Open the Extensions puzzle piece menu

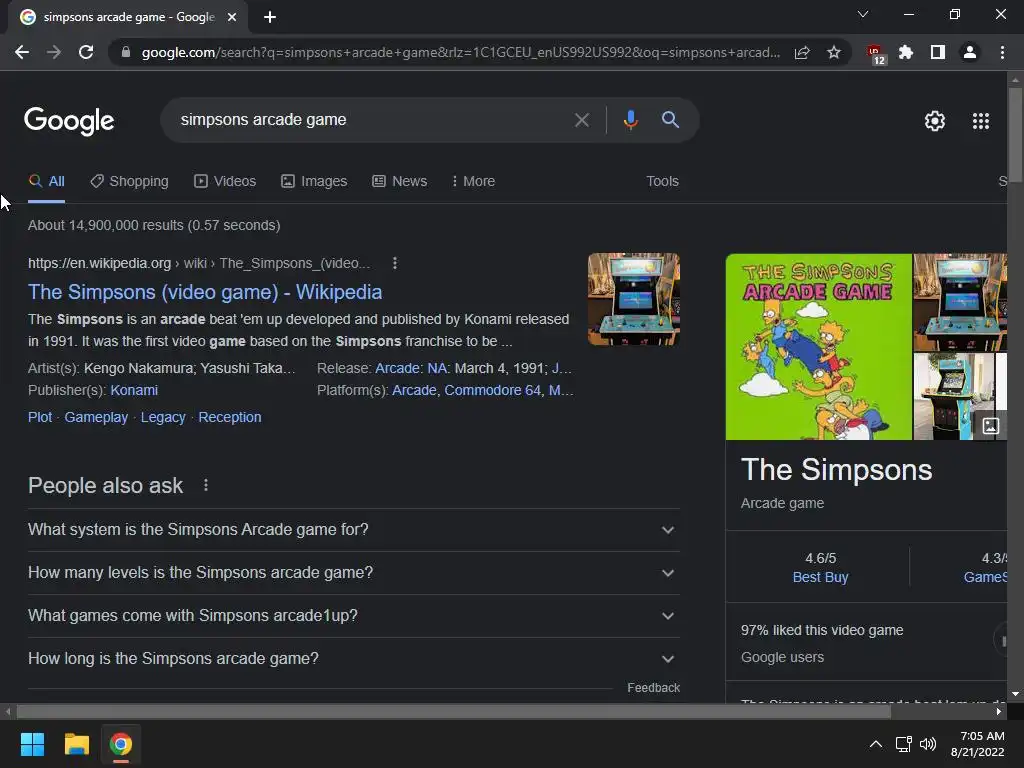[906, 52]
